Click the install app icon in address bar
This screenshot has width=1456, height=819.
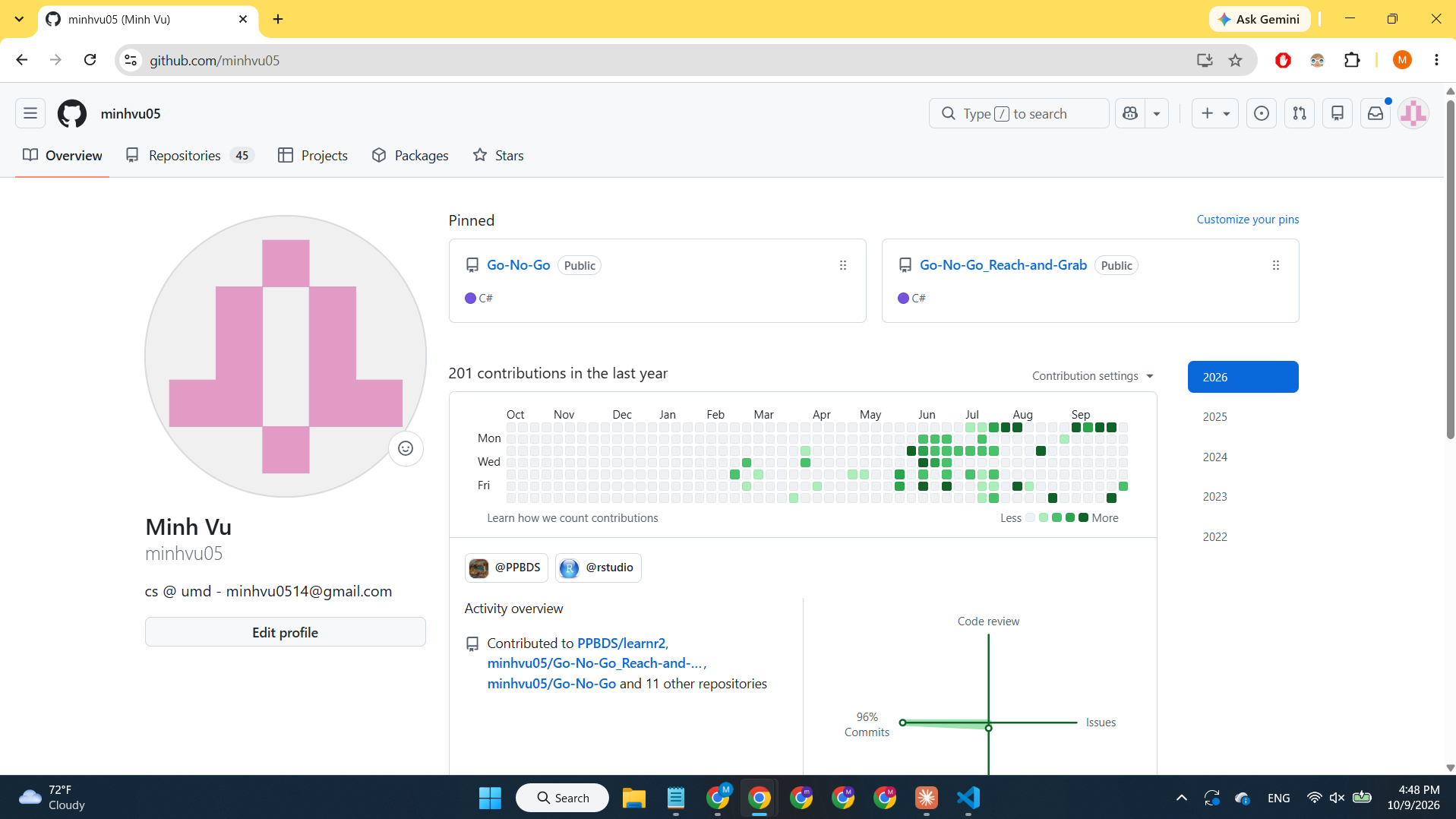[1205, 60]
